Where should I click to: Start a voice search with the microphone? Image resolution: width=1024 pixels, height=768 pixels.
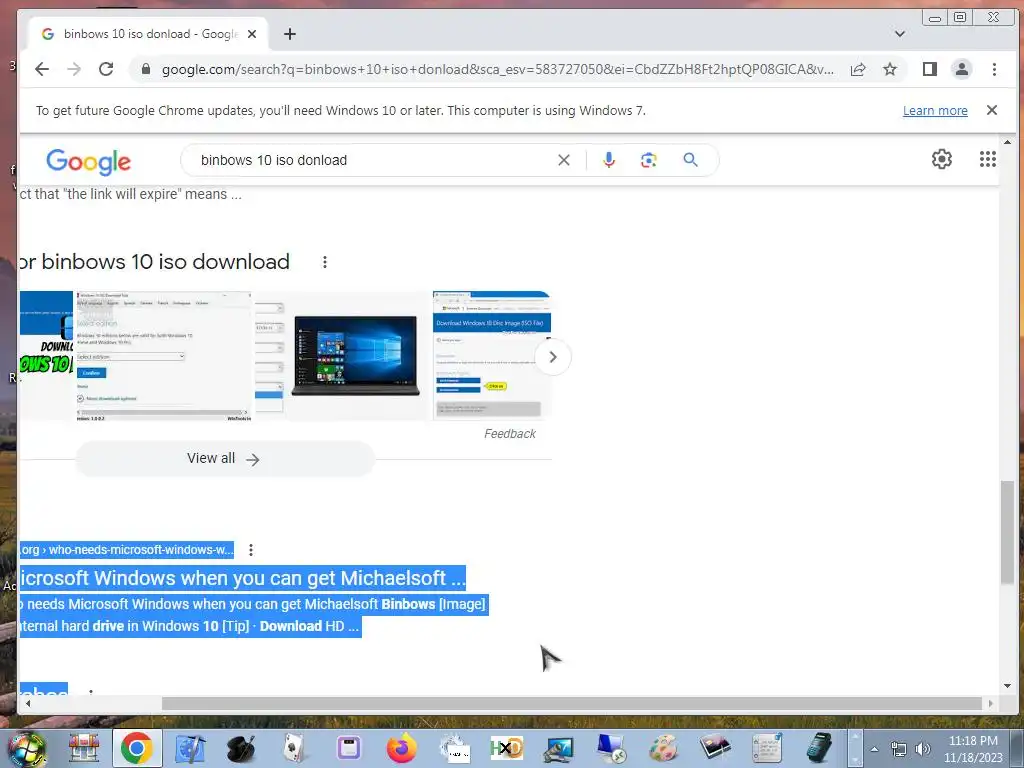point(609,160)
